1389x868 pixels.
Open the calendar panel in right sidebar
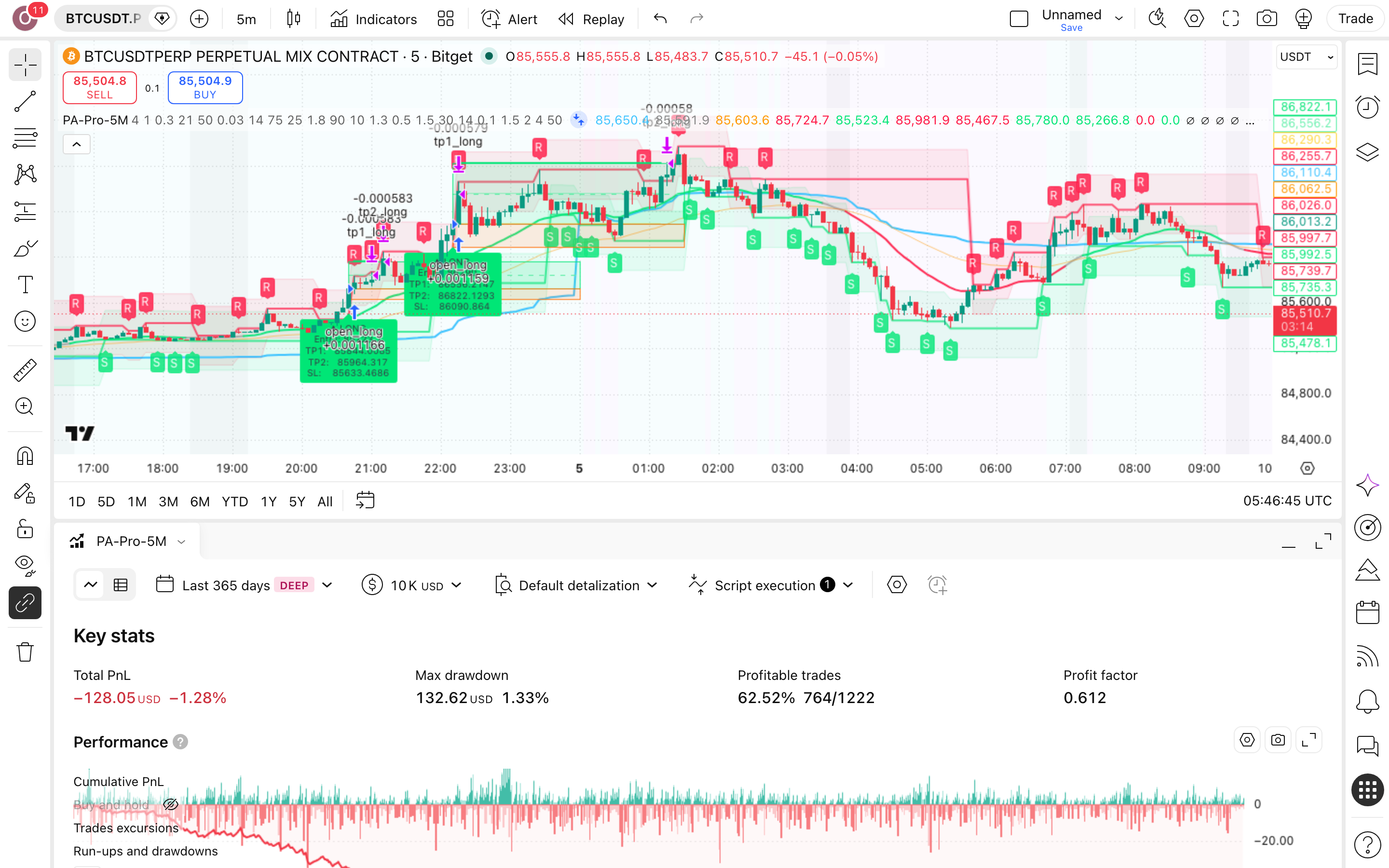1367,612
